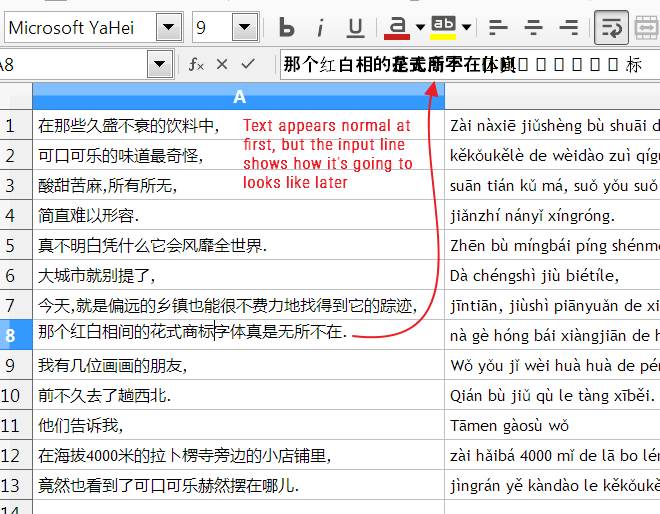Select row 12 header
660x514 pixels.
[x=16, y=455]
